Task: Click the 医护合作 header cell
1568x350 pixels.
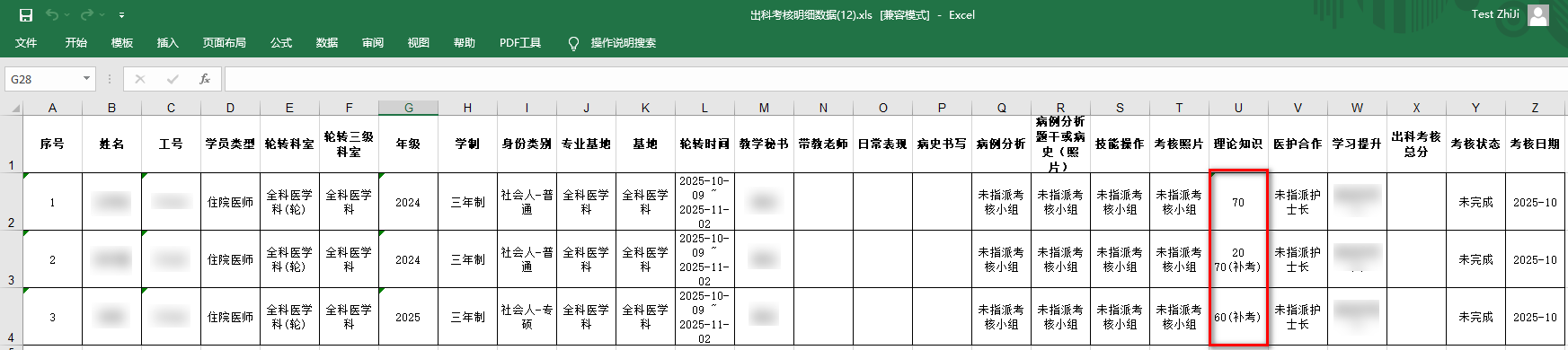Action: (1298, 144)
